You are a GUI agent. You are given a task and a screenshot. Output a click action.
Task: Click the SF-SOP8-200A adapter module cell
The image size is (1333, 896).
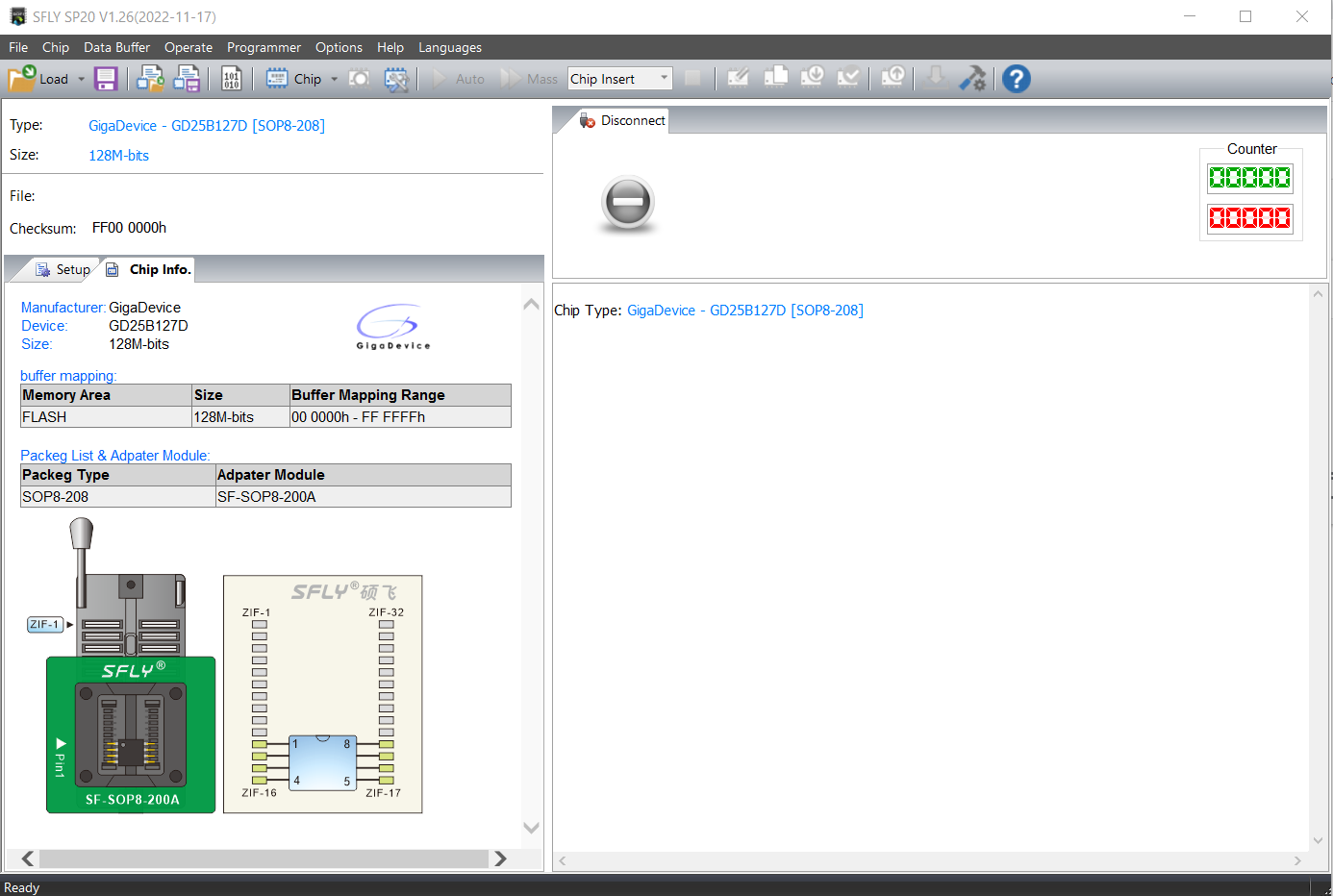[364, 497]
